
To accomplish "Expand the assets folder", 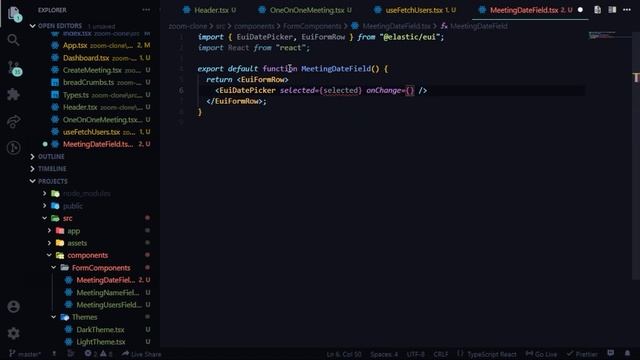I will (x=49, y=243).
